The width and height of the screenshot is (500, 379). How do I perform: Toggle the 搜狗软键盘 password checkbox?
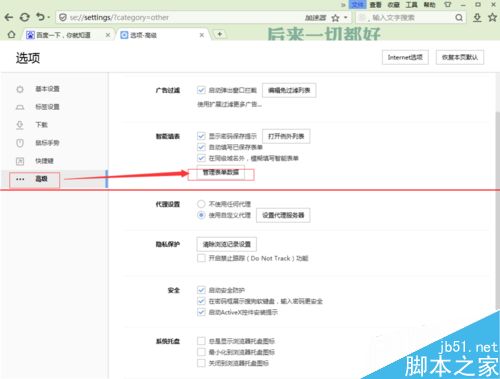[x=201, y=301]
